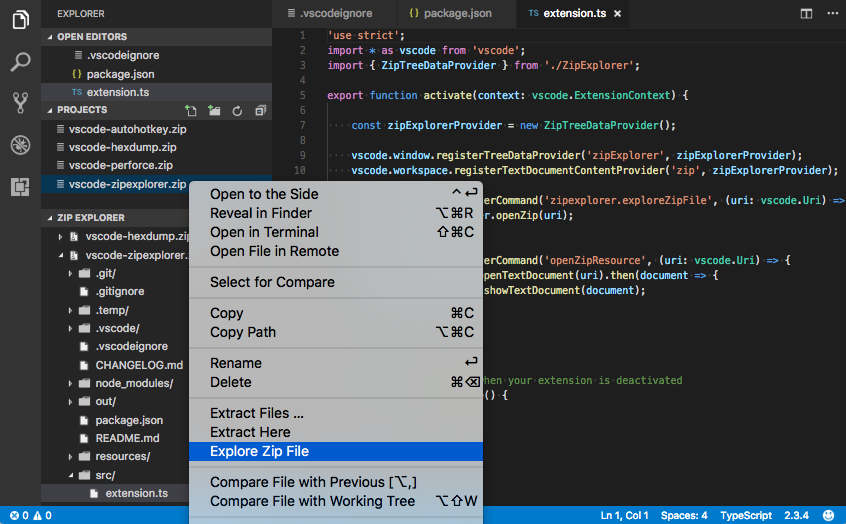This screenshot has height=524, width=846.
Task: Choose Open File in Remote
Action: (336, 251)
